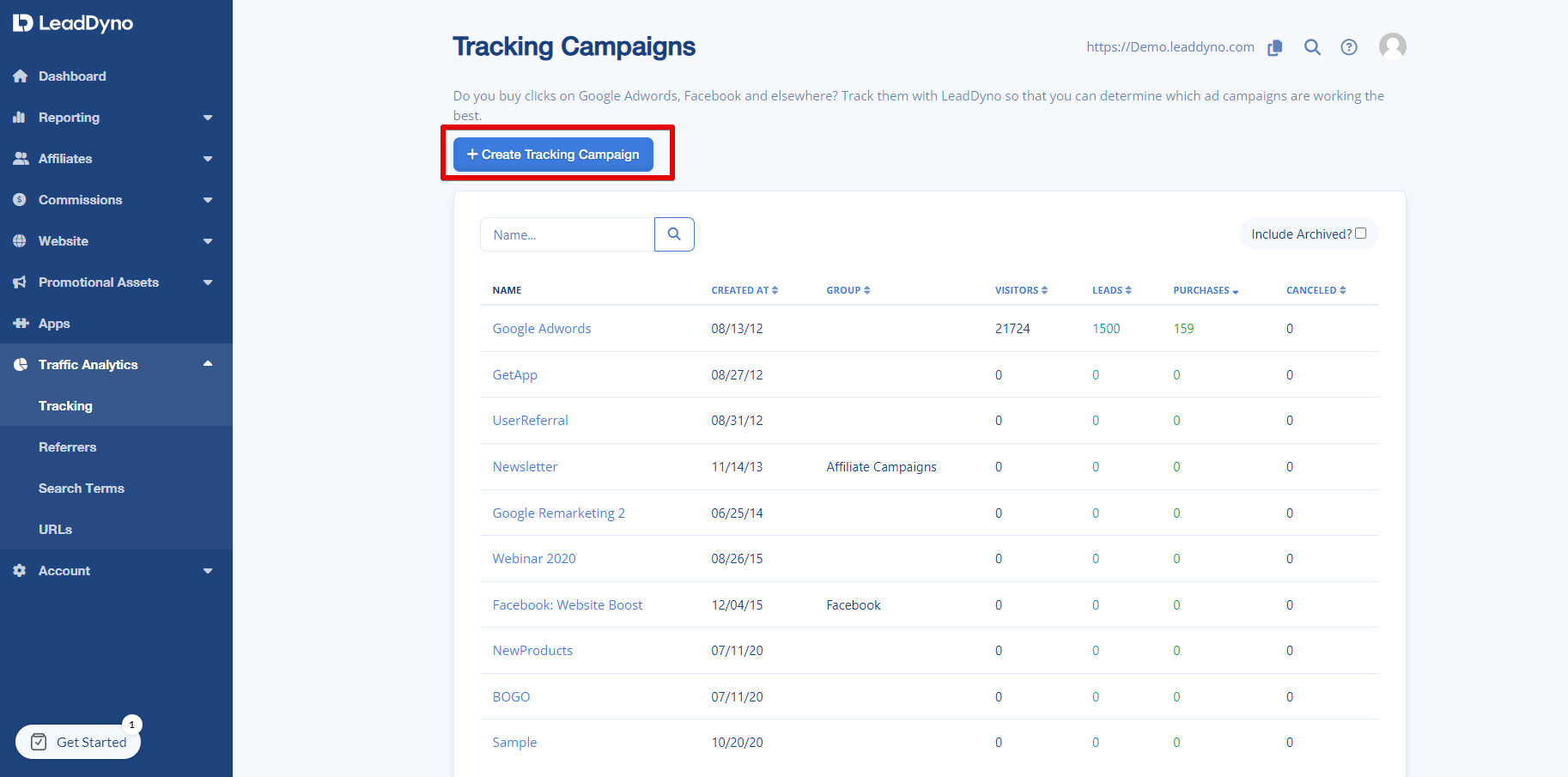Click the Website globe icon
Image resolution: width=1568 pixels, height=777 pixels.
20,241
